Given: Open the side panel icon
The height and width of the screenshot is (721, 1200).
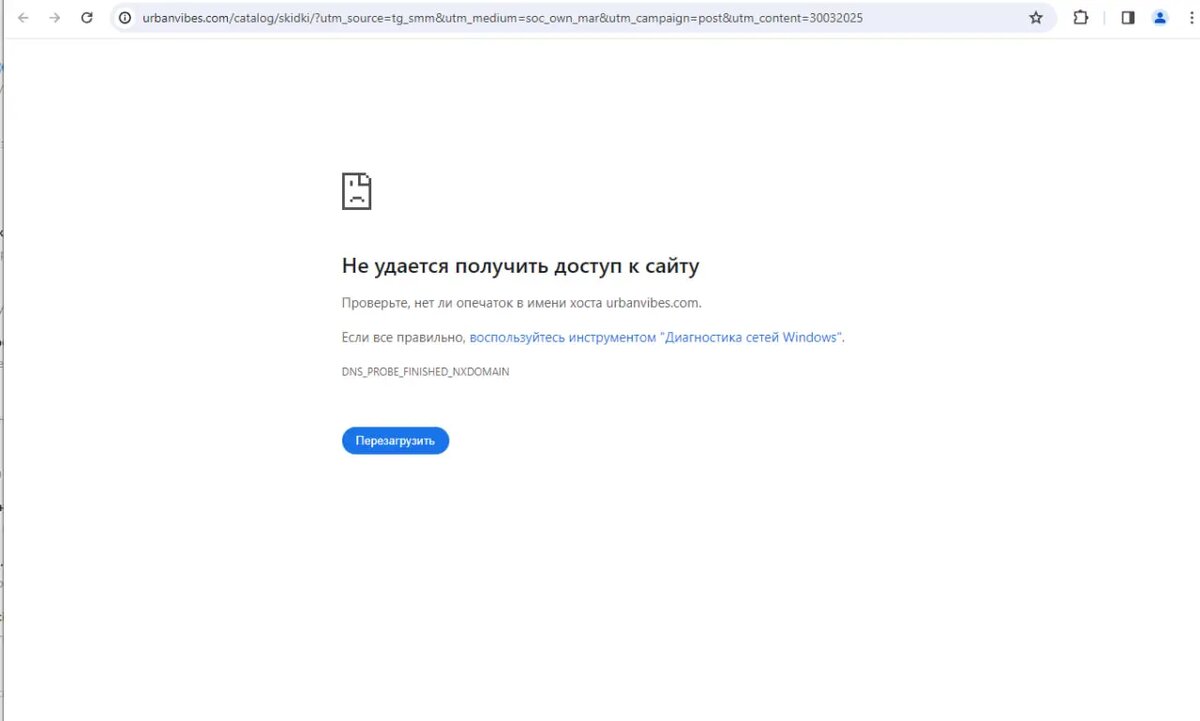Looking at the screenshot, I should (1128, 18).
